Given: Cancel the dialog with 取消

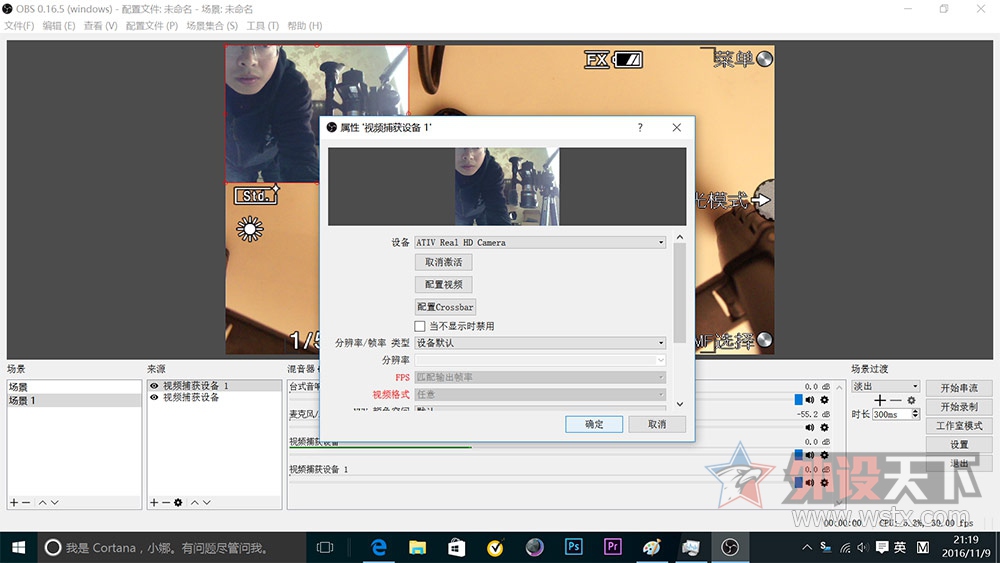Looking at the screenshot, I should 657,424.
